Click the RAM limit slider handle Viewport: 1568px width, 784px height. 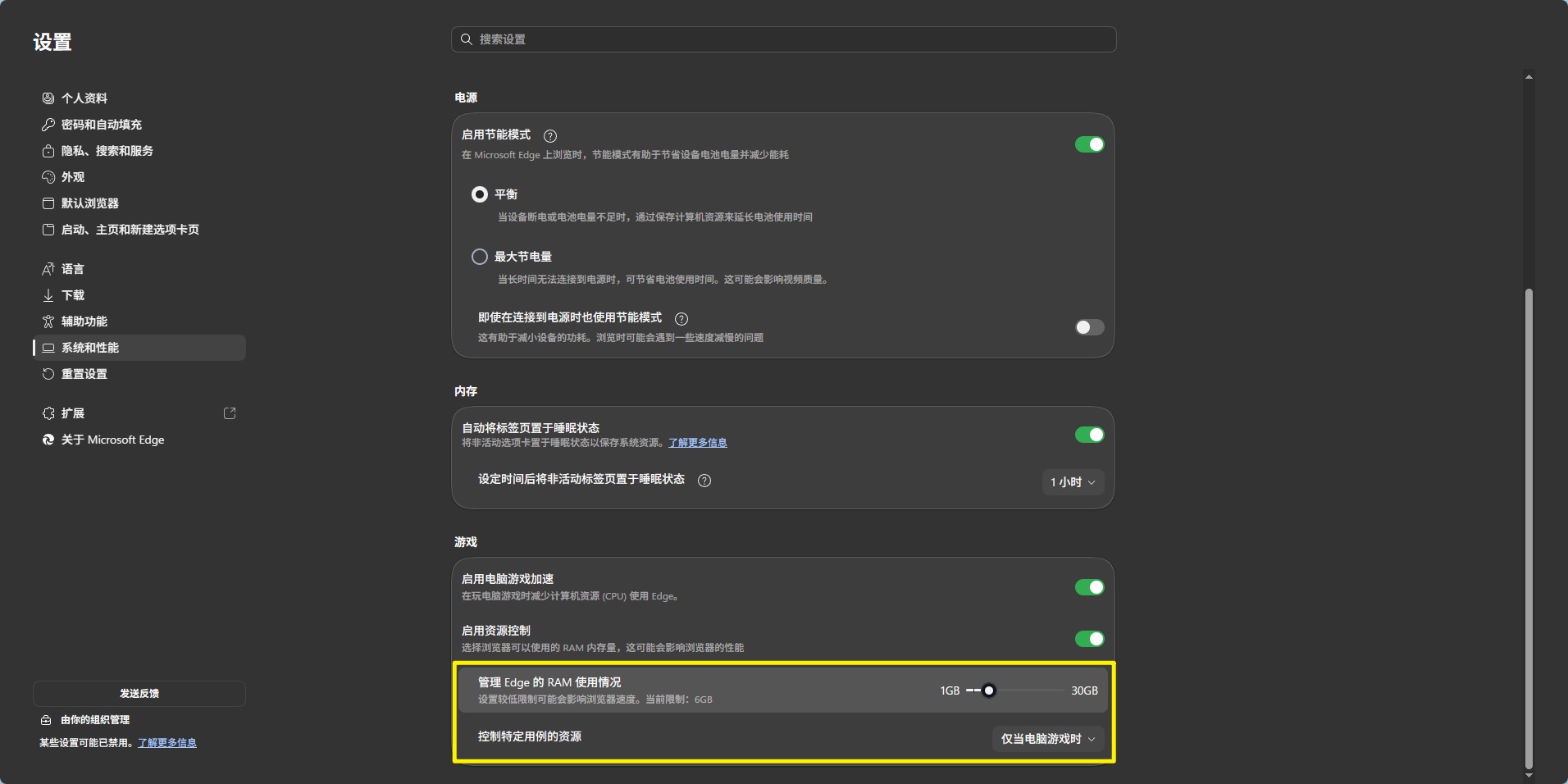(x=989, y=691)
